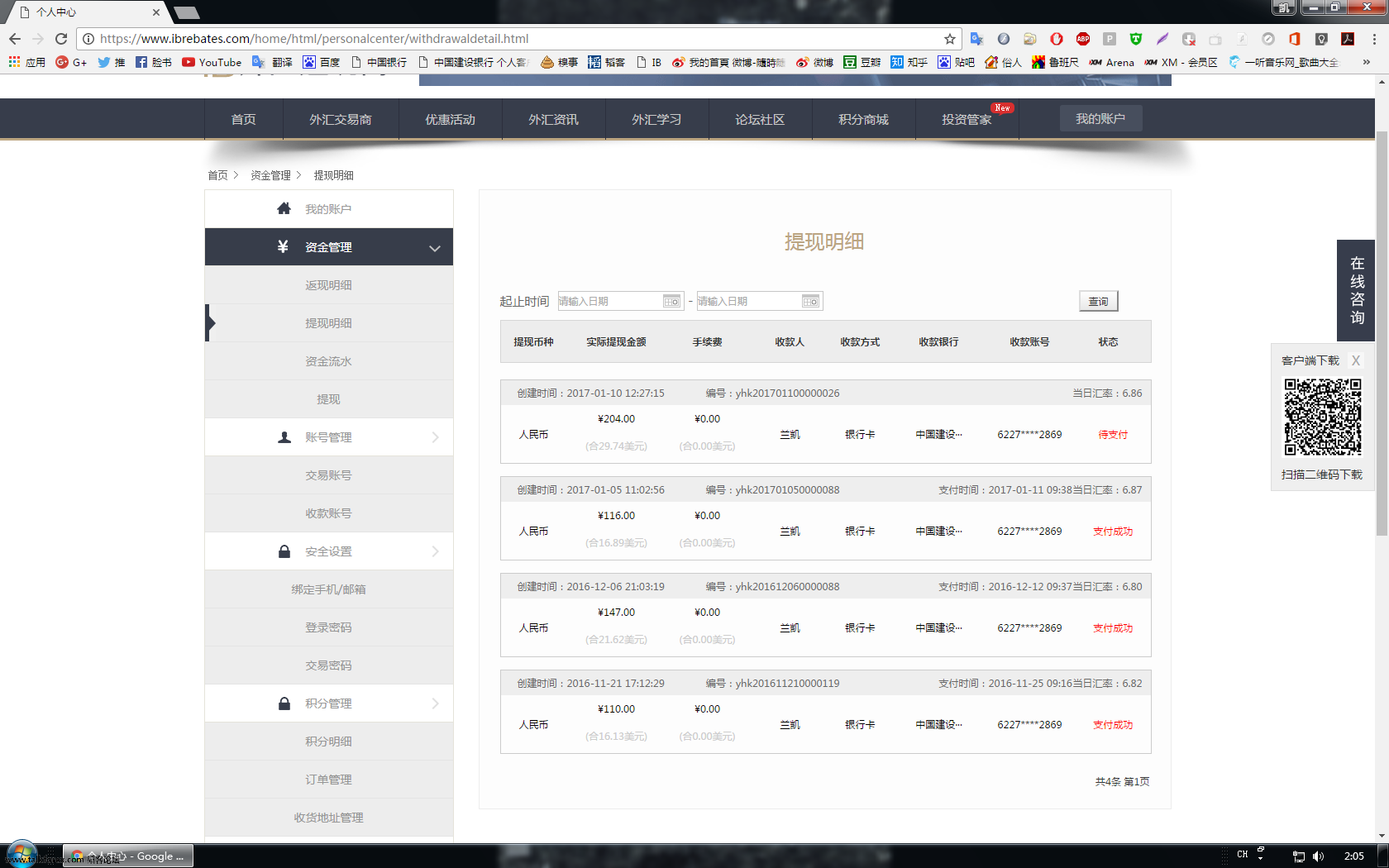Switch to the Chrome taskbar window
Screen dimensions: 1389x868
pos(128,856)
